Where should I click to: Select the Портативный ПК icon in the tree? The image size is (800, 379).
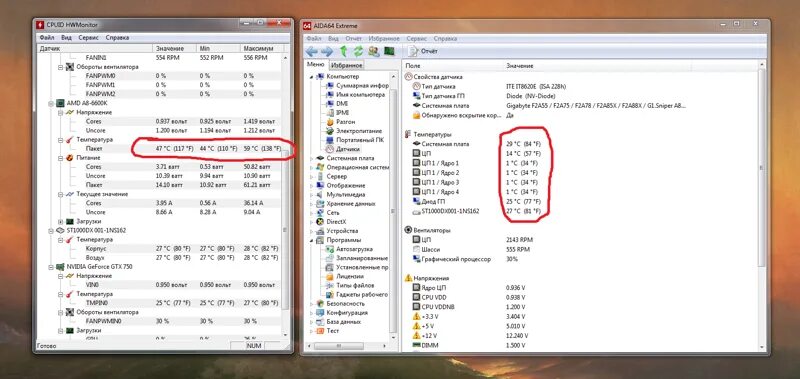tap(329, 140)
